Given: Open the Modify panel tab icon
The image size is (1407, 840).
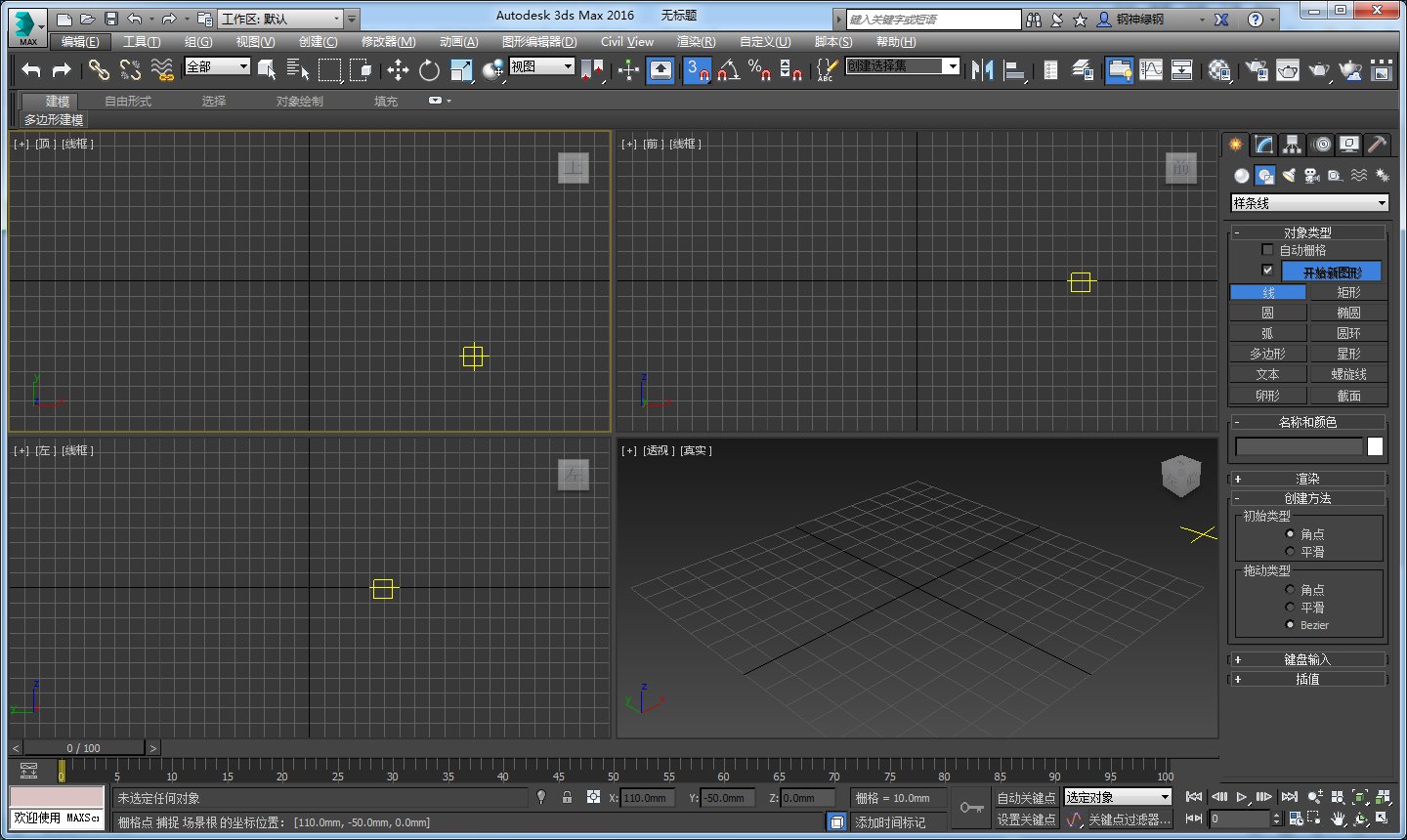Looking at the screenshot, I should click(1264, 145).
